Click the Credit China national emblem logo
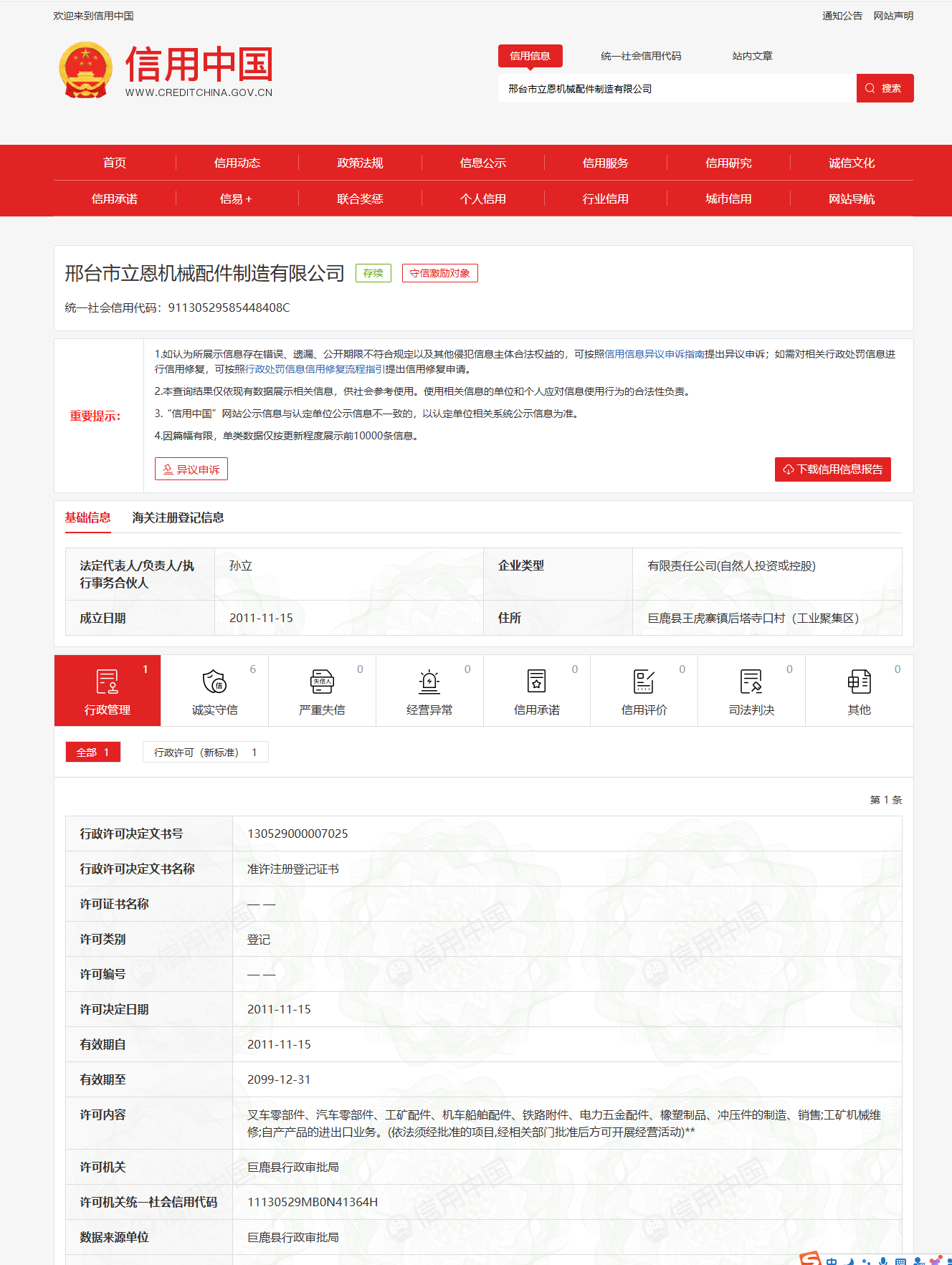This screenshot has width=952, height=1265. [86, 70]
